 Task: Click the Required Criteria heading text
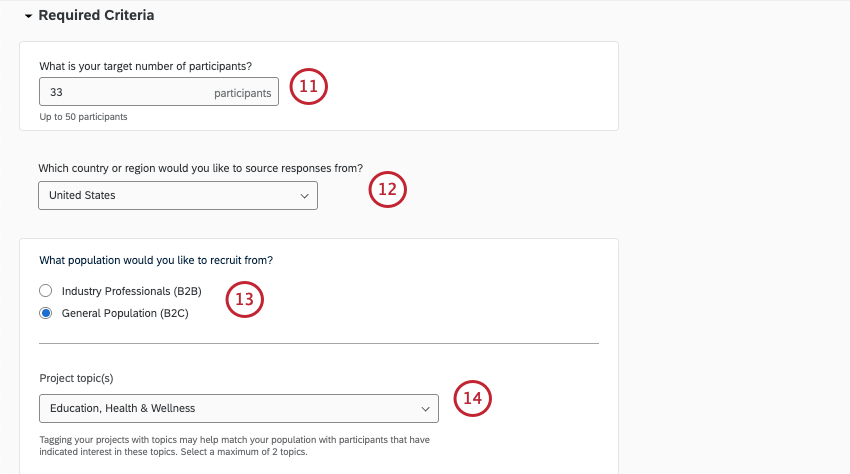click(x=96, y=16)
